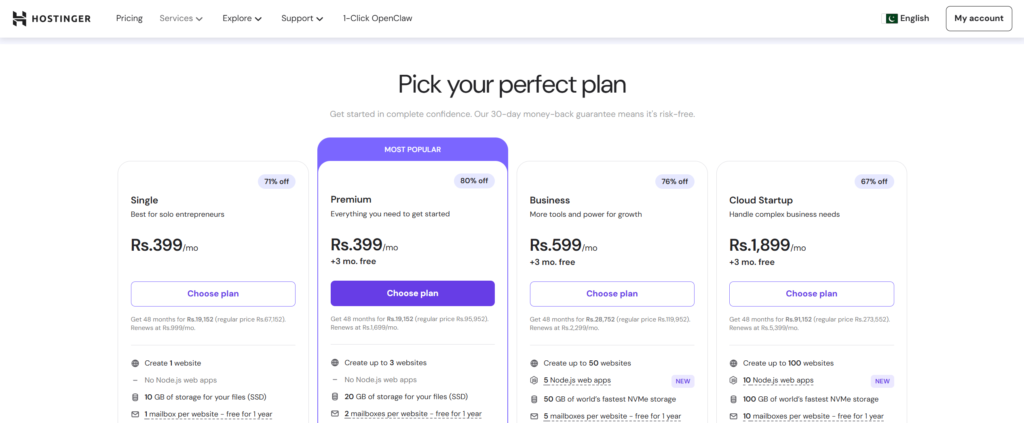Click storage icon next to 50 GB NVMe storage
The height and width of the screenshot is (423, 1024).
tap(534, 398)
